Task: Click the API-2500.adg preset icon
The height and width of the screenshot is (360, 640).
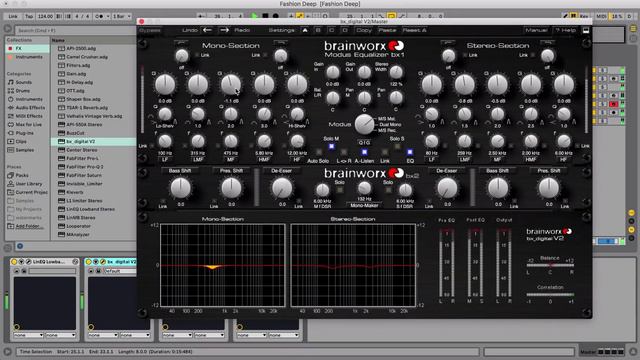Action: point(61,48)
